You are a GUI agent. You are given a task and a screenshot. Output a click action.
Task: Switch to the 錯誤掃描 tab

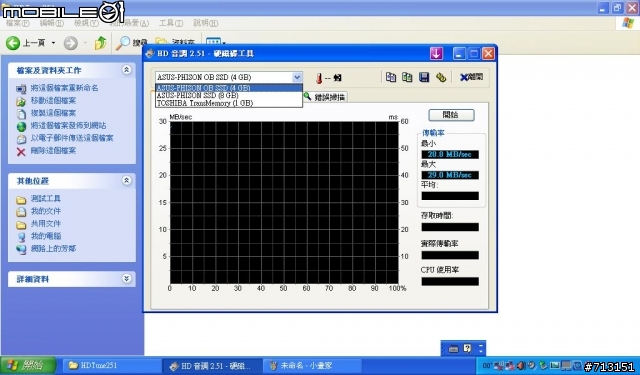(325, 97)
